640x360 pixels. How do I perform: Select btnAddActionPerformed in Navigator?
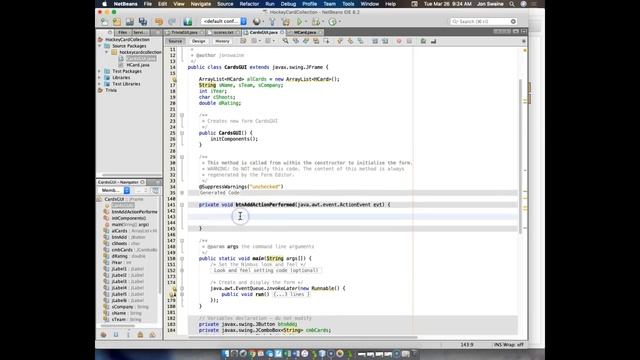[134, 212]
